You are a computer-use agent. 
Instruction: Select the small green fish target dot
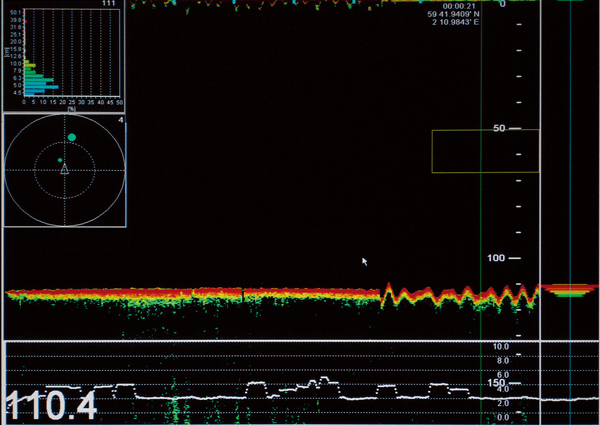pyautogui.click(x=60, y=160)
